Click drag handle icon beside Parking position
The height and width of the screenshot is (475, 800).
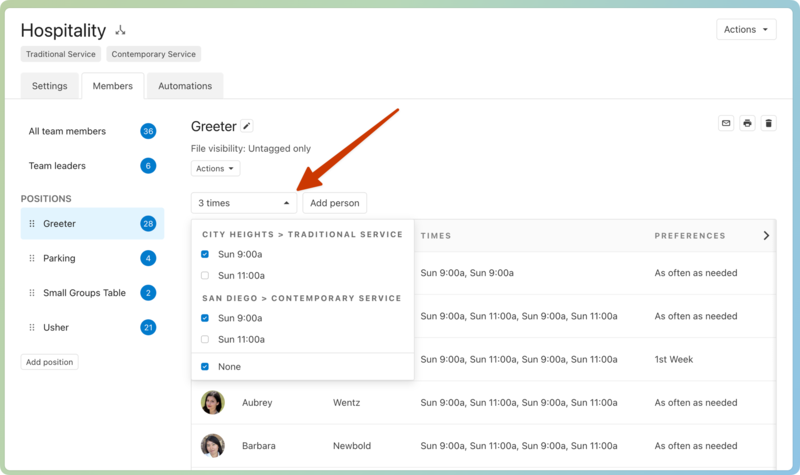(x=32, y=258)
